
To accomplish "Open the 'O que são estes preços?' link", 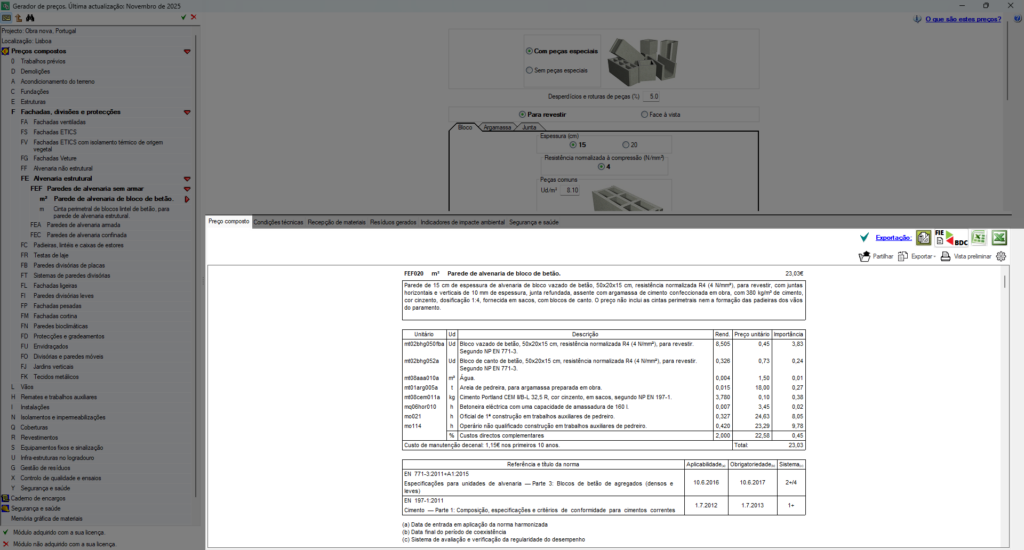I will click(x=963, y=19).
